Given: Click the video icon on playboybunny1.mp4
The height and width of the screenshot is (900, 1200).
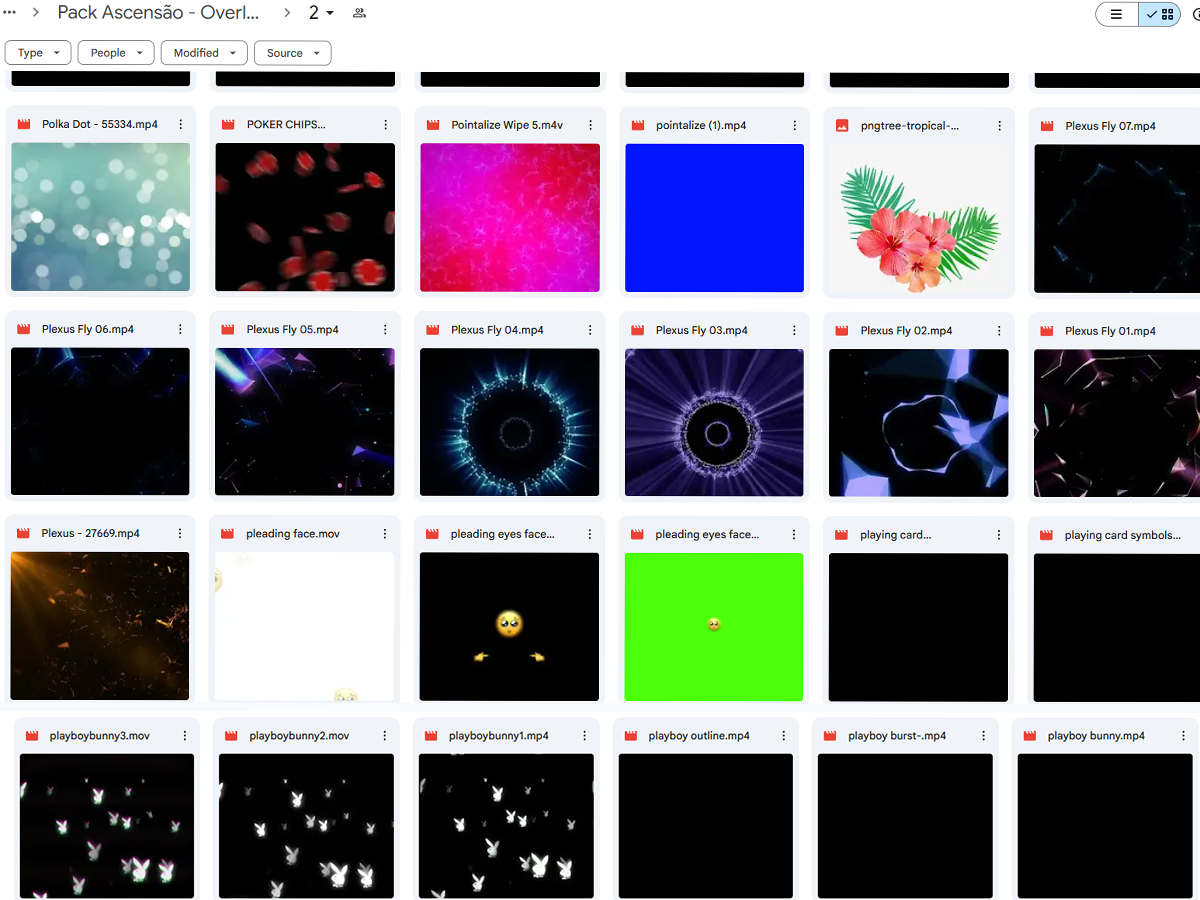Looking at the screenshot, I should coord(431,734).
